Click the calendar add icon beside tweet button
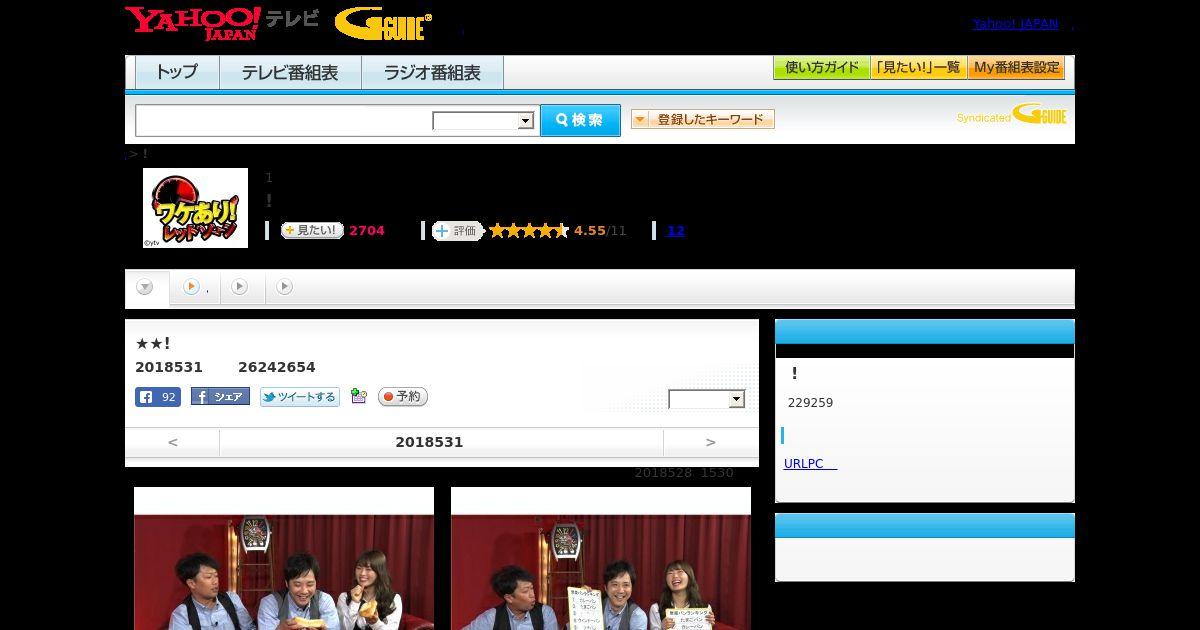The image size is (1200, 630). (x=359, y=397)
